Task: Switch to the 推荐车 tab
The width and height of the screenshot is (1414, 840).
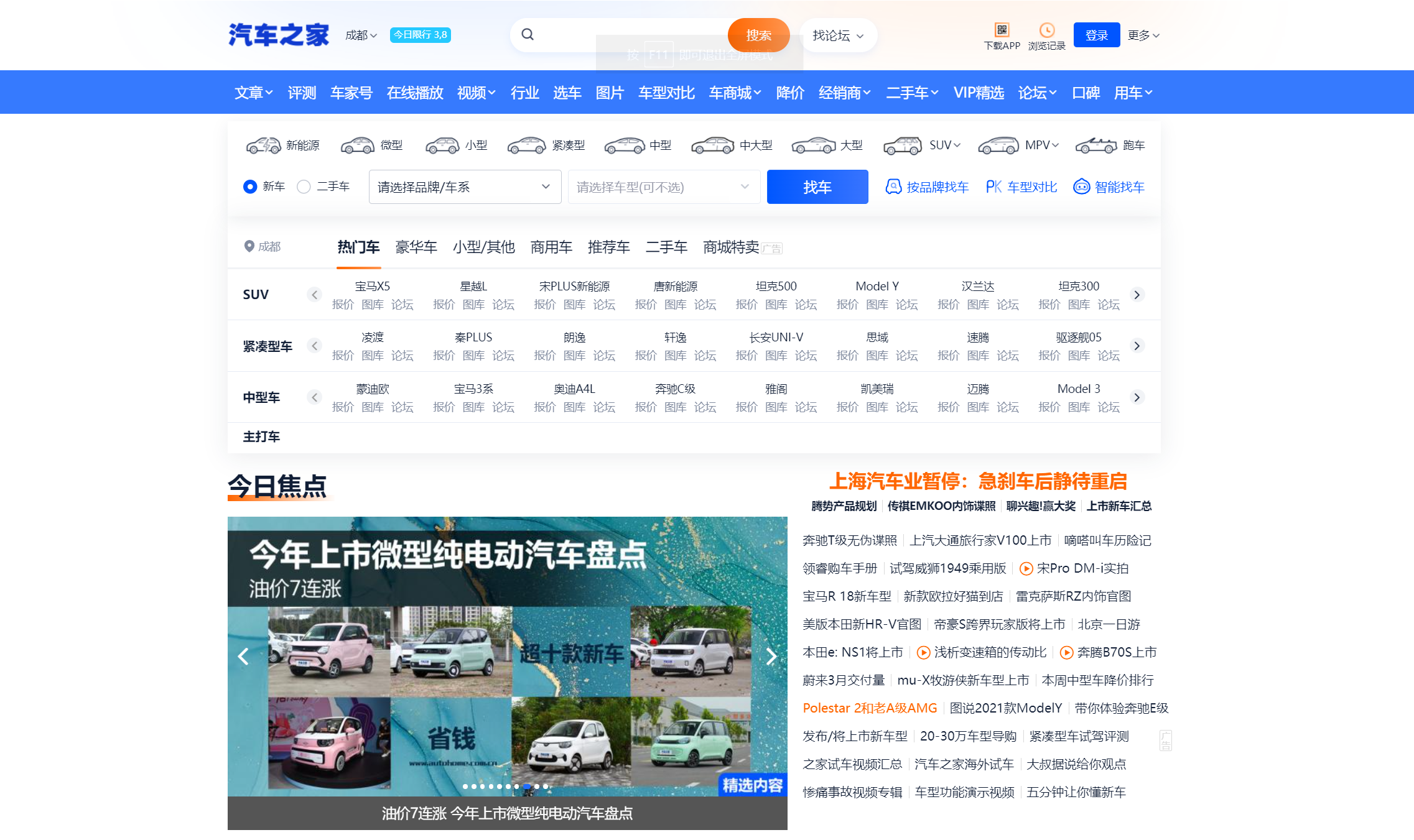Action: point(609,247)
